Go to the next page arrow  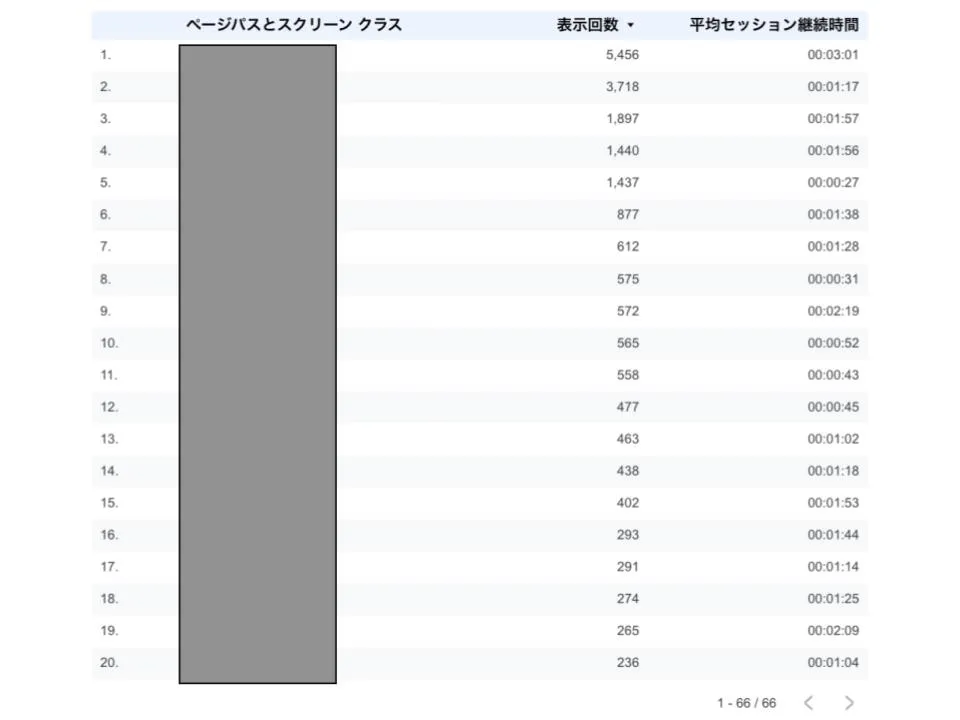coord(849,702)
